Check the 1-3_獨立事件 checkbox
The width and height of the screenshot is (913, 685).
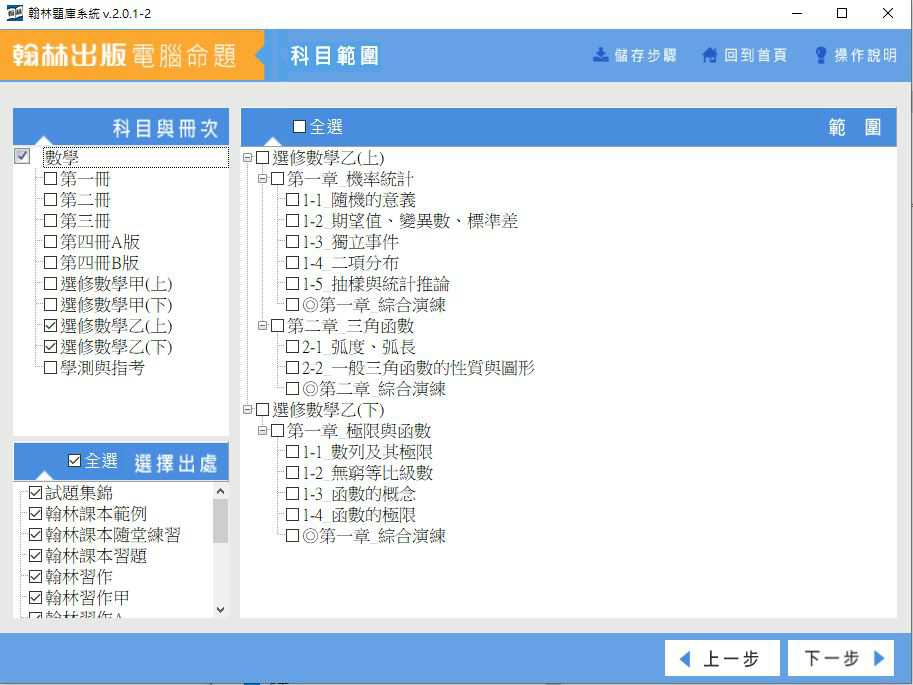pos(292,242)
